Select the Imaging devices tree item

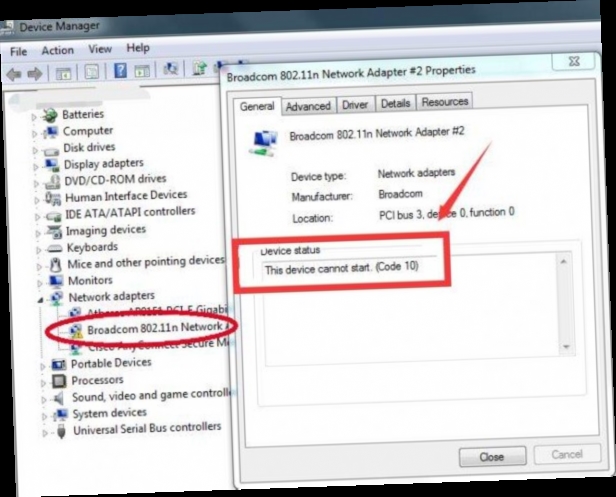click(106, 230)
